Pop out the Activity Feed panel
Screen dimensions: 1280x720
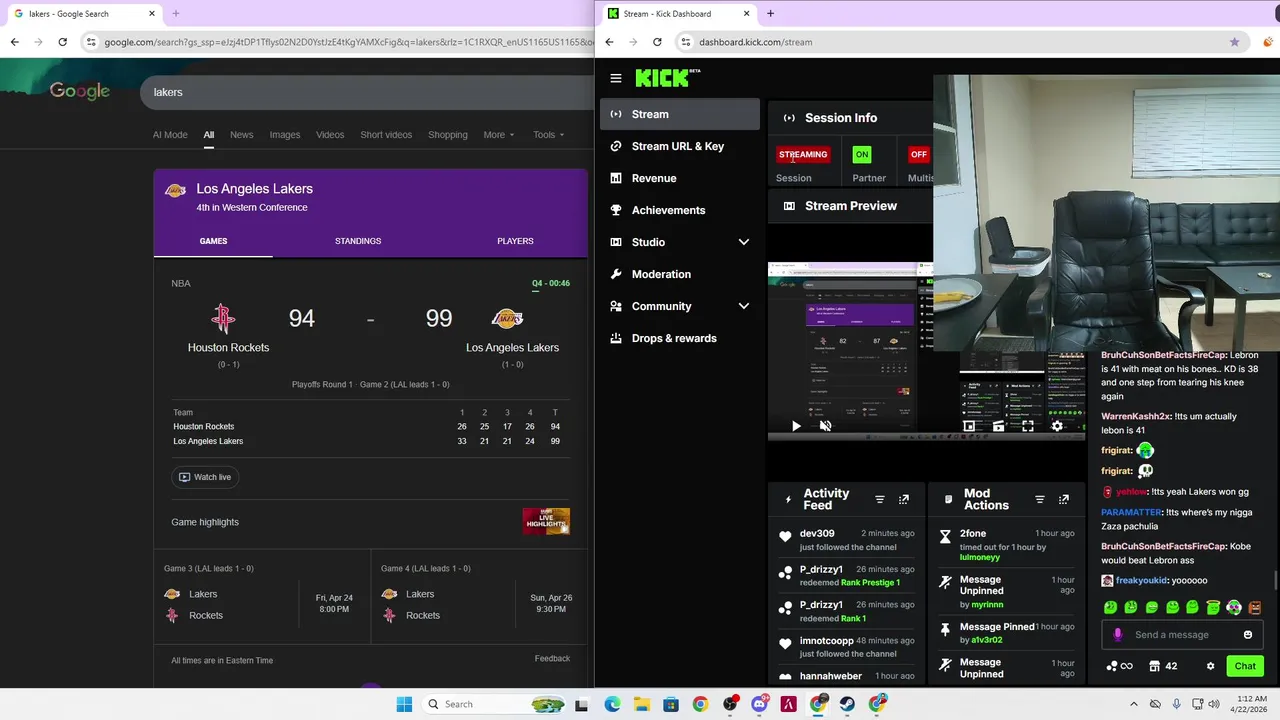(x=904, y=499)
